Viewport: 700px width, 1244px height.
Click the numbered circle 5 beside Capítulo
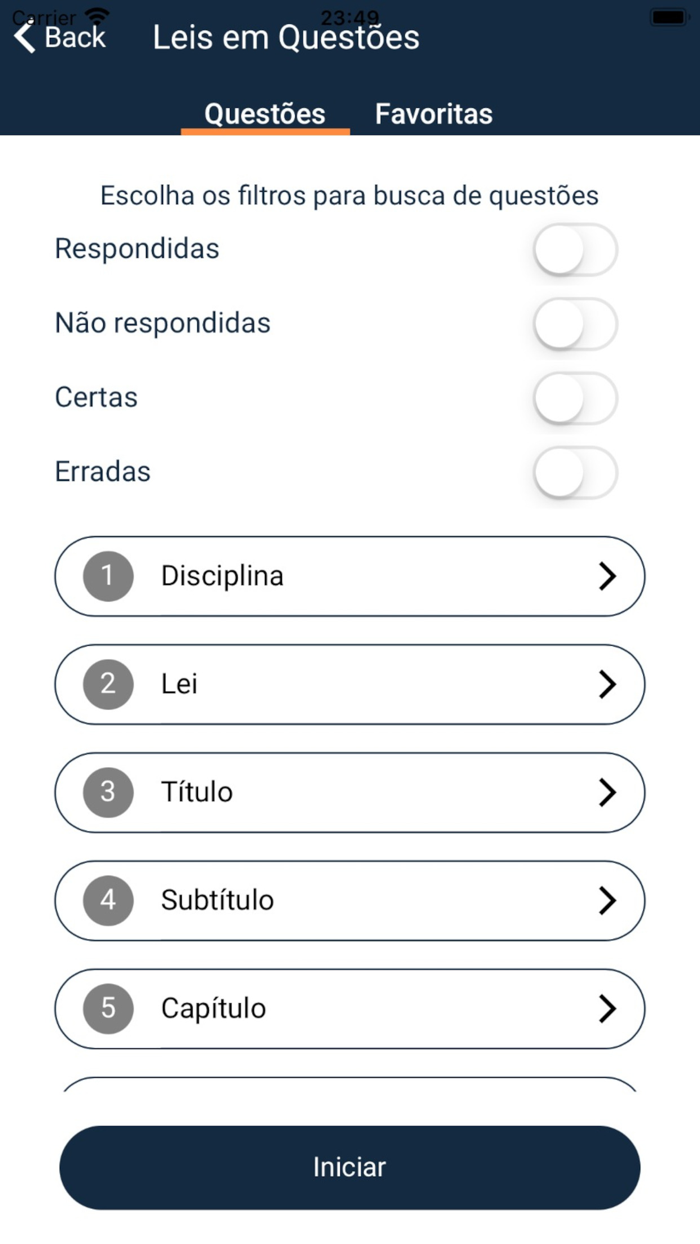[106, 1008]
